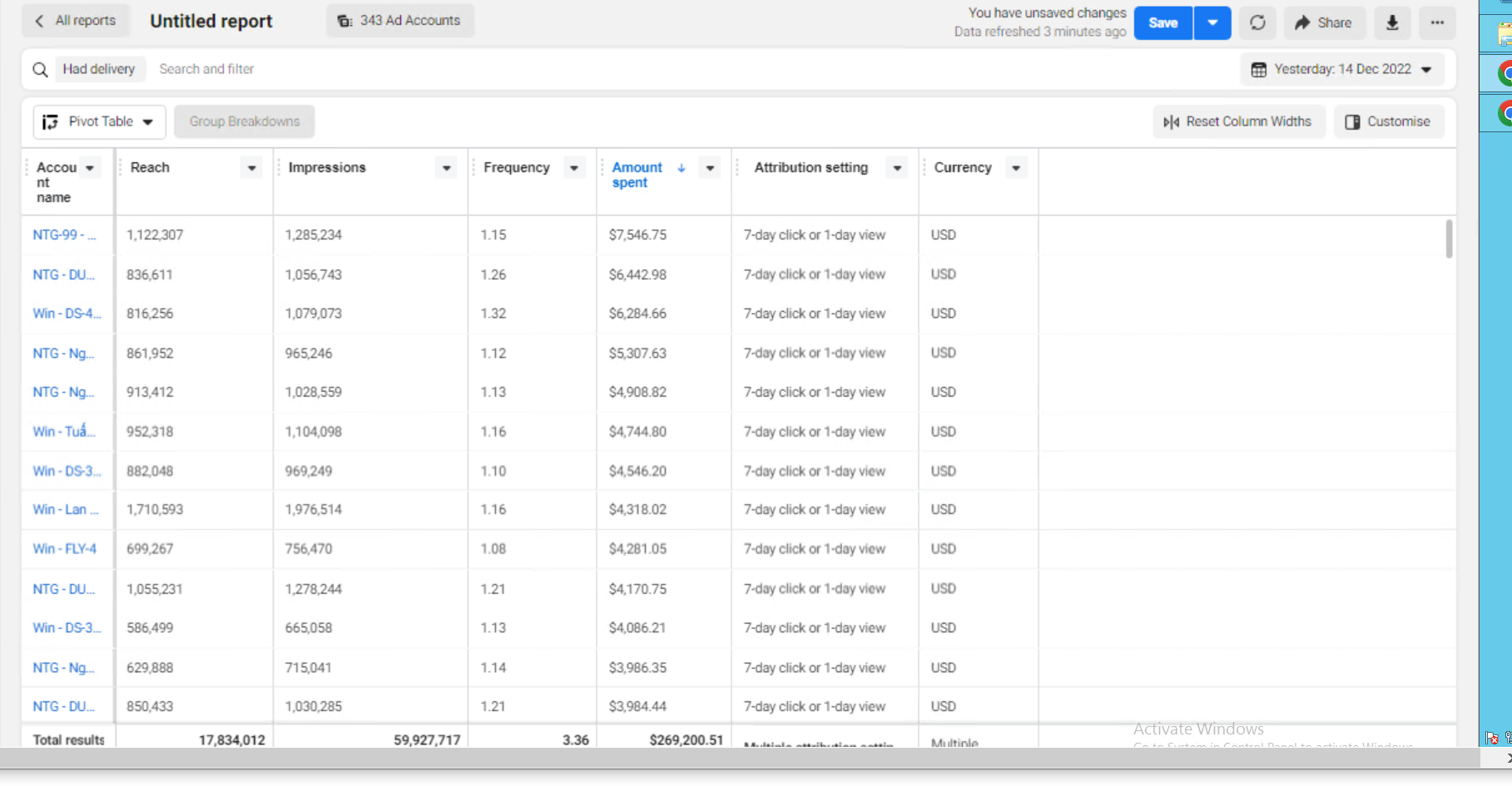Click the search magnifier icon
Screen dimensions: 1512x786
click(x=40, y=69)
